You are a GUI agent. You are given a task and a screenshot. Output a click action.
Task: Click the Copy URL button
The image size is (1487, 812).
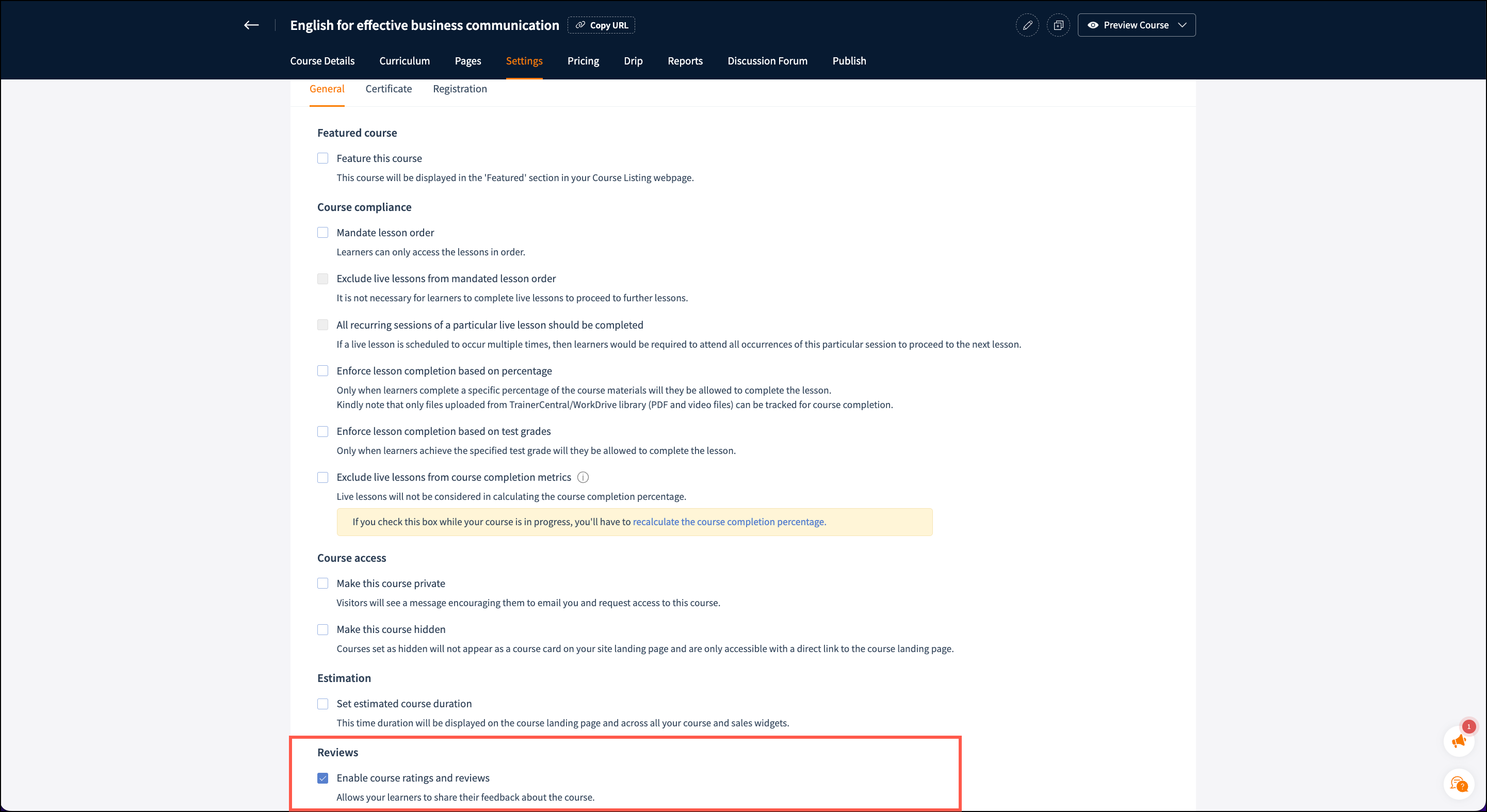[601, 25]
